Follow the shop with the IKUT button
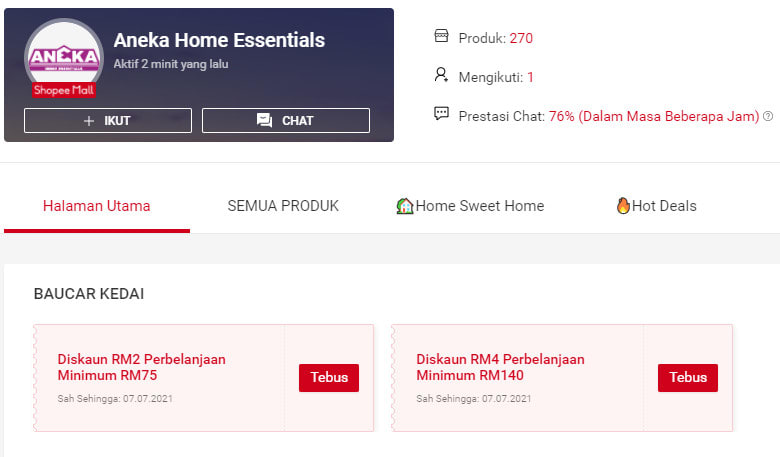The image size is (780, 457). [x=108, y=120]
